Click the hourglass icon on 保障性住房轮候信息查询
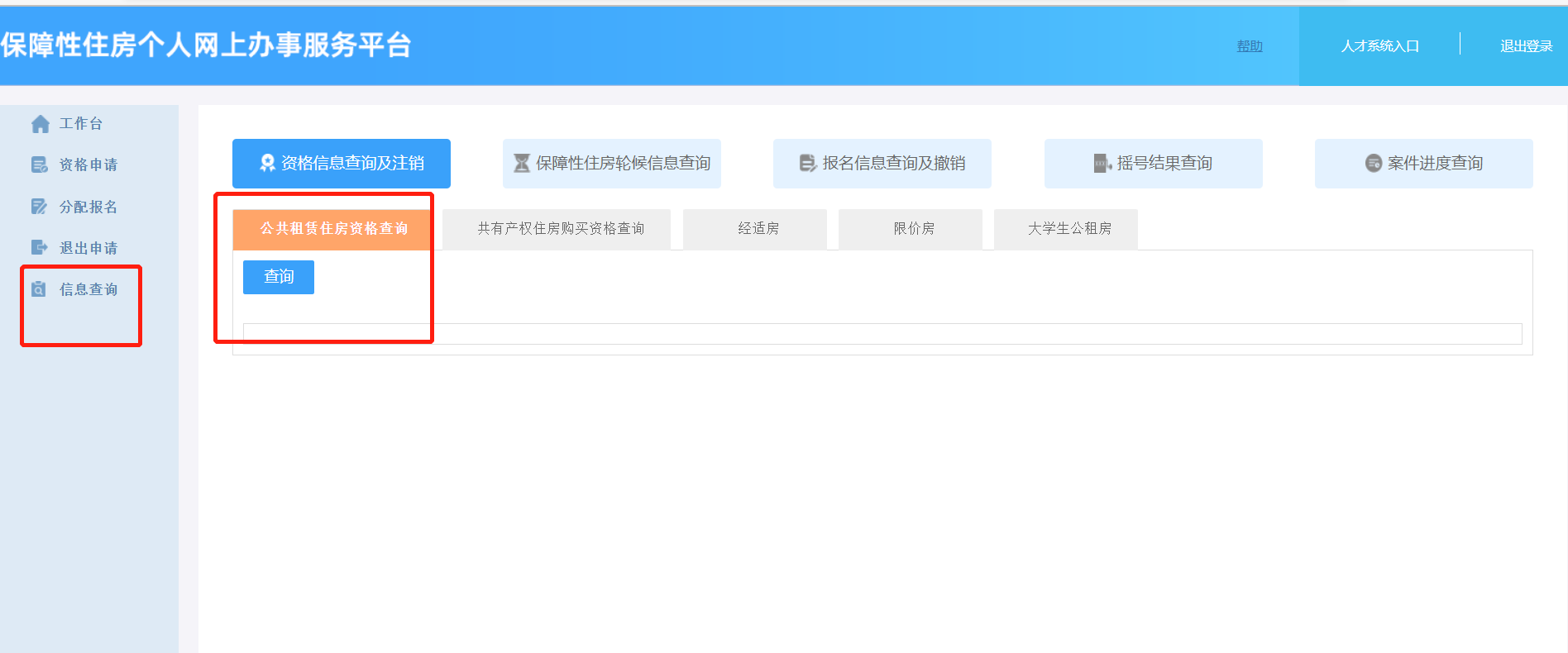Image resolution: width=1568 pixels, height=653 pixels. (x=522, y=164)
